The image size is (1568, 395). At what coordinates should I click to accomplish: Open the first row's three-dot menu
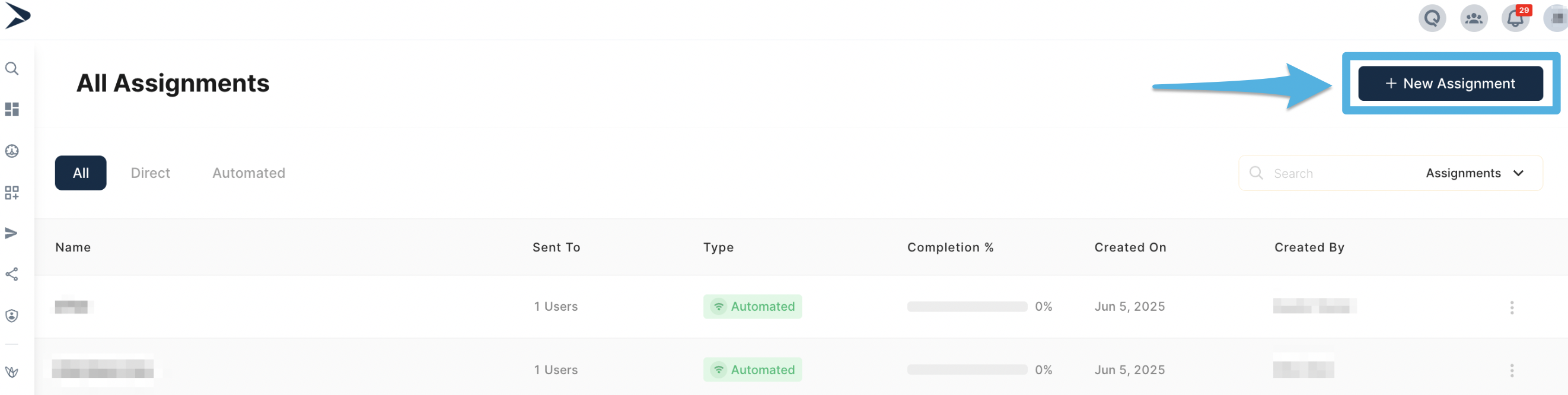[x=1512, y=307]
